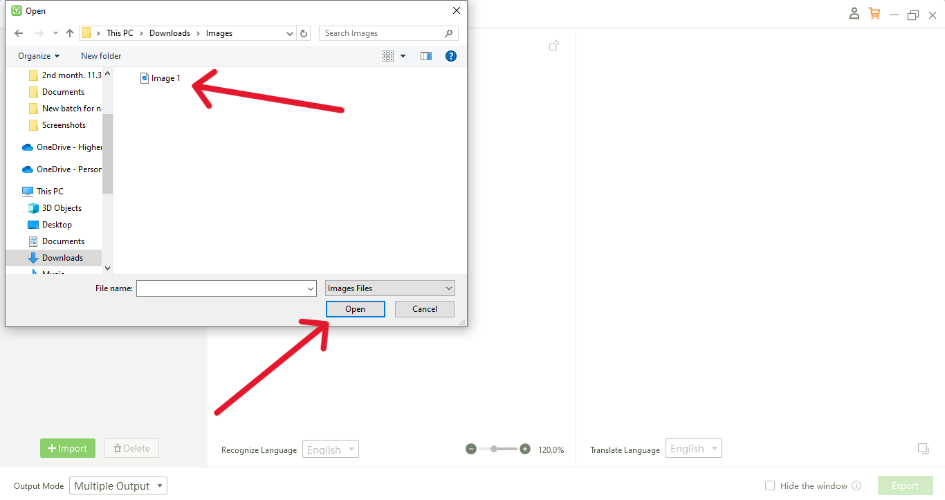Go up one folder level
945x500 pixels.
69,33
